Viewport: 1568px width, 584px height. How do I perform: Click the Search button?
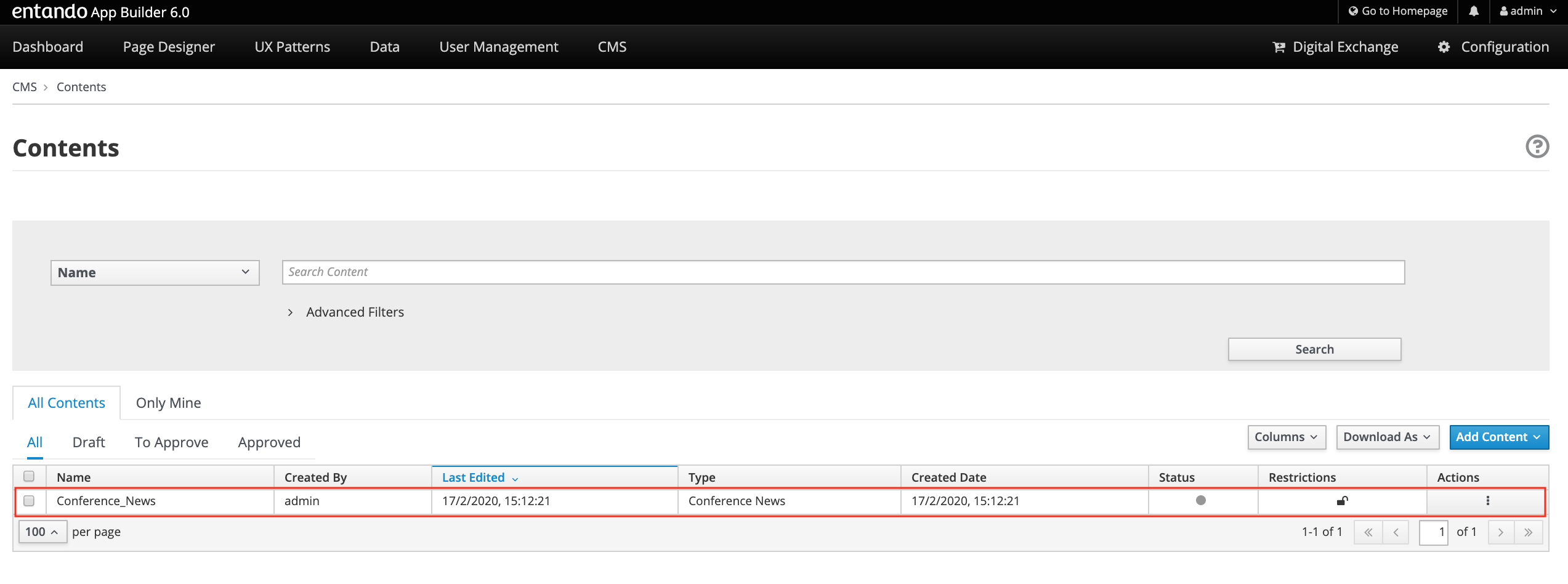[x=1314, y=349]
